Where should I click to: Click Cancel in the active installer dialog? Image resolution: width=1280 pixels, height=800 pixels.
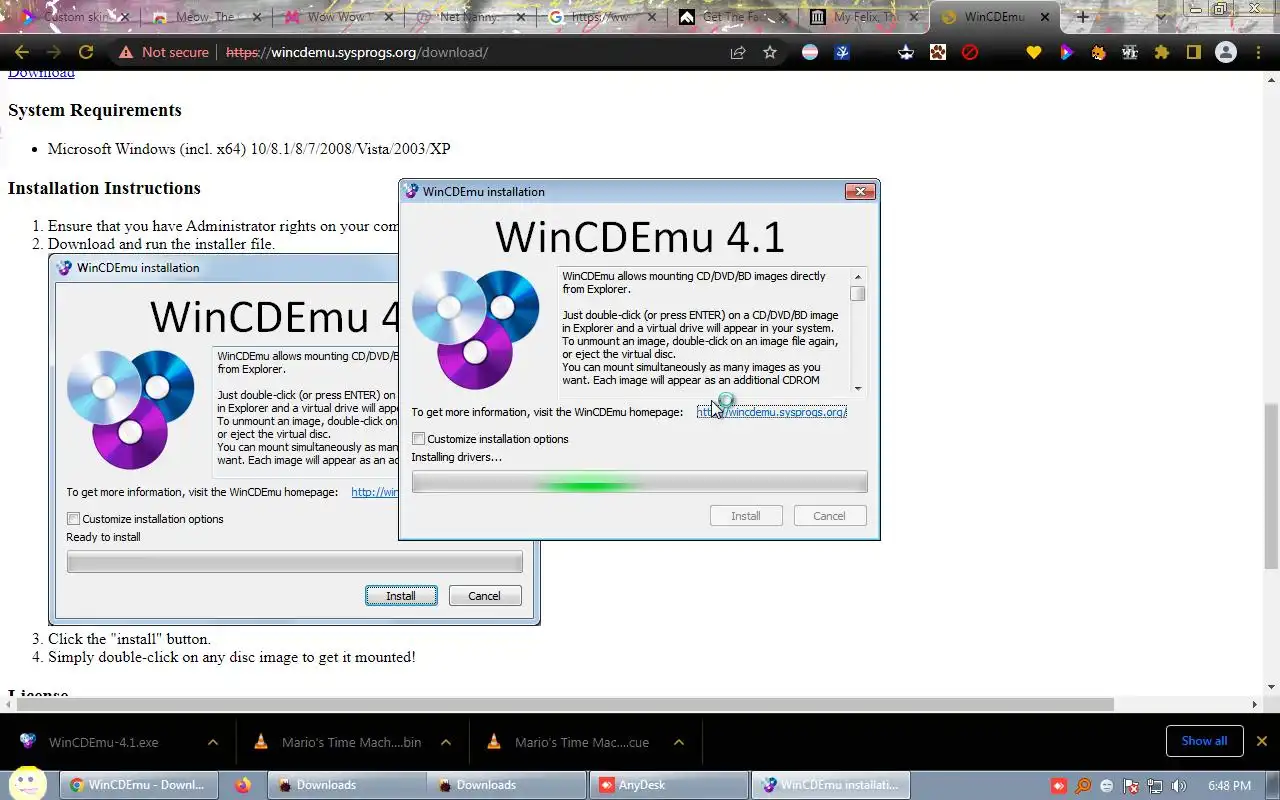[829, 516]
